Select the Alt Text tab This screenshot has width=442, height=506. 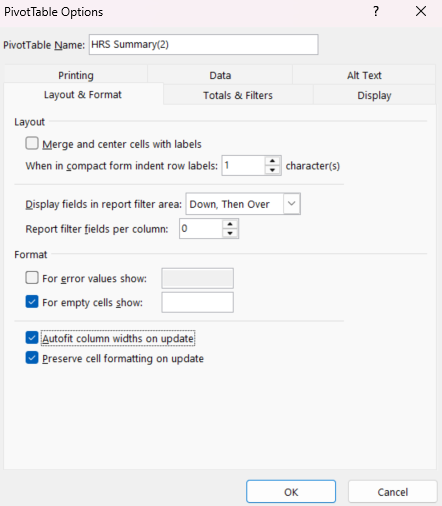(364, 75)
